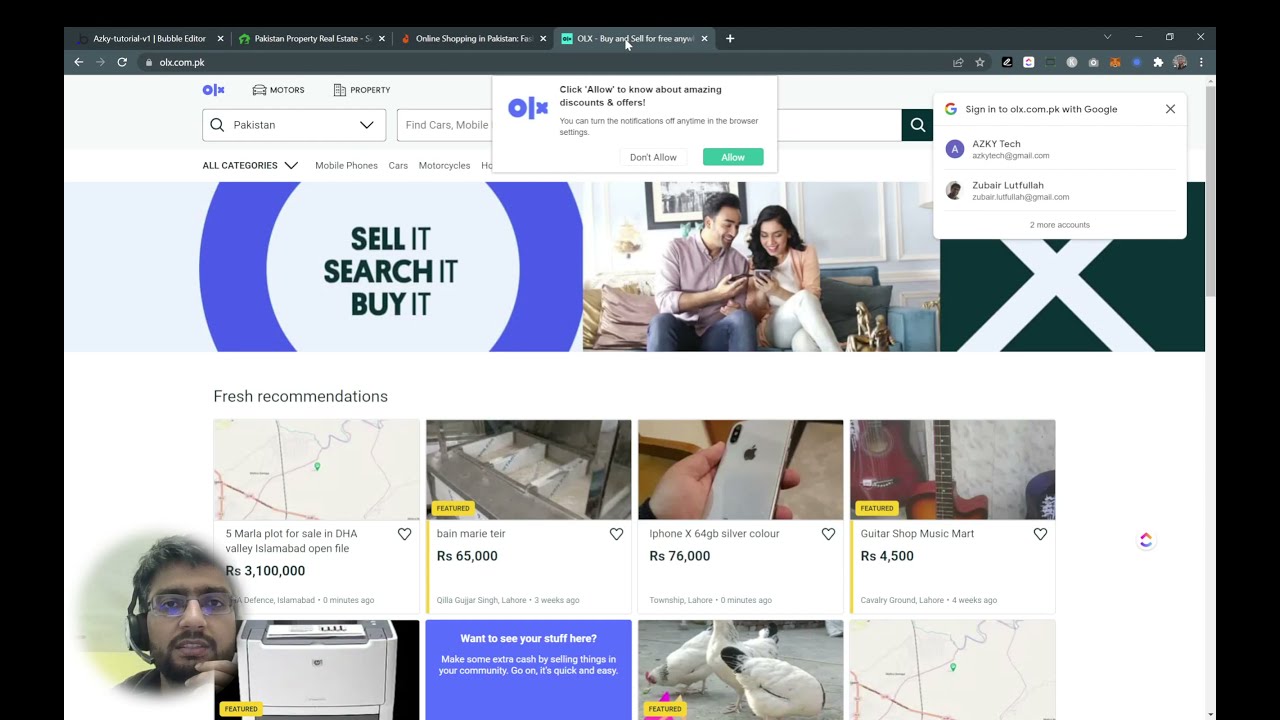Image resolution: width=1280 pixels, height=720 pixels.
Task: Open Motorcycles category link
Action: point(444,165)
